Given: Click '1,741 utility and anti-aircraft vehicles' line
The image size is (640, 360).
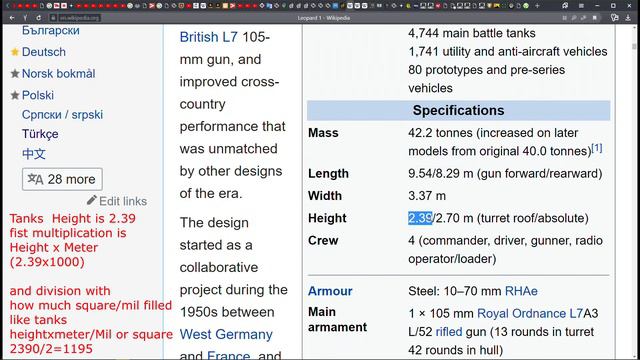Looking at the screenshot, I should pyautogui.click(x=508, y=52).
